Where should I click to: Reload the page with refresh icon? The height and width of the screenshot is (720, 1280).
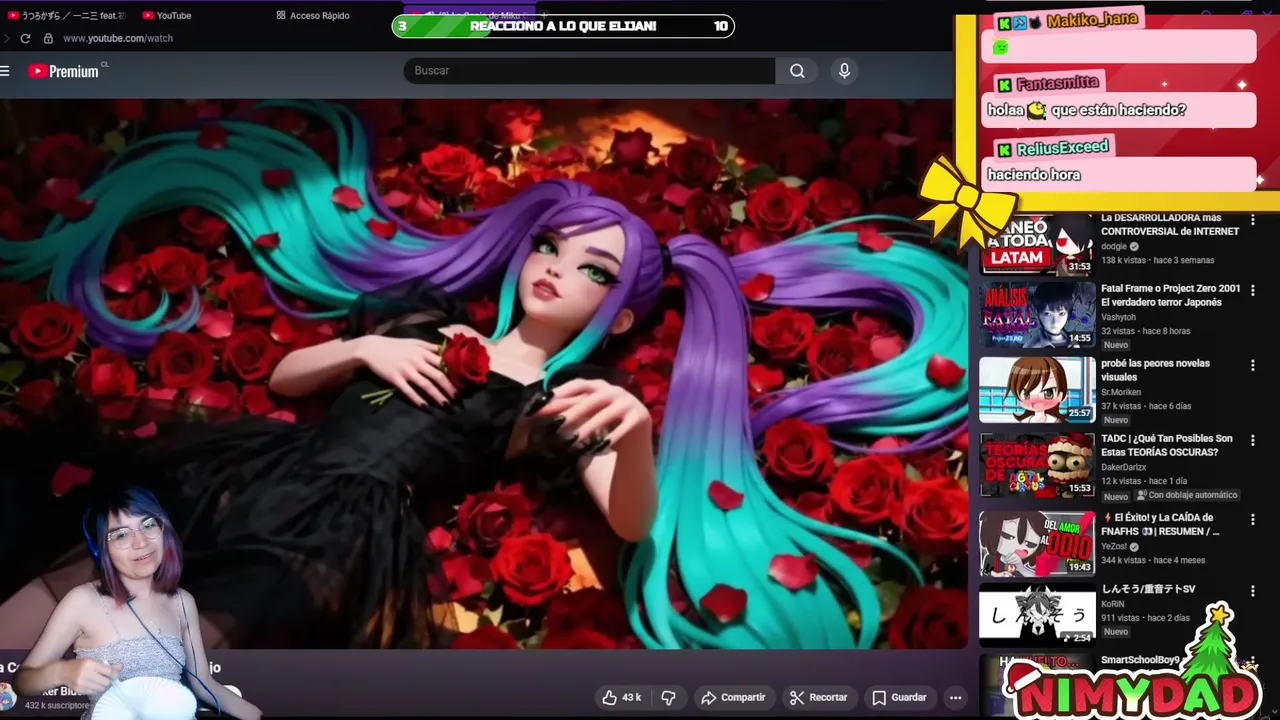pyautogui.click(x=25, y=38)
